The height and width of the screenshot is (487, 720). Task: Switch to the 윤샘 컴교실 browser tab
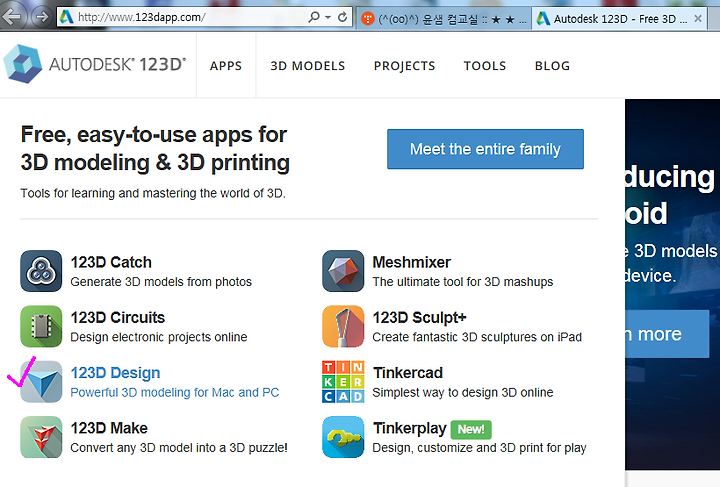click(444, 19)
